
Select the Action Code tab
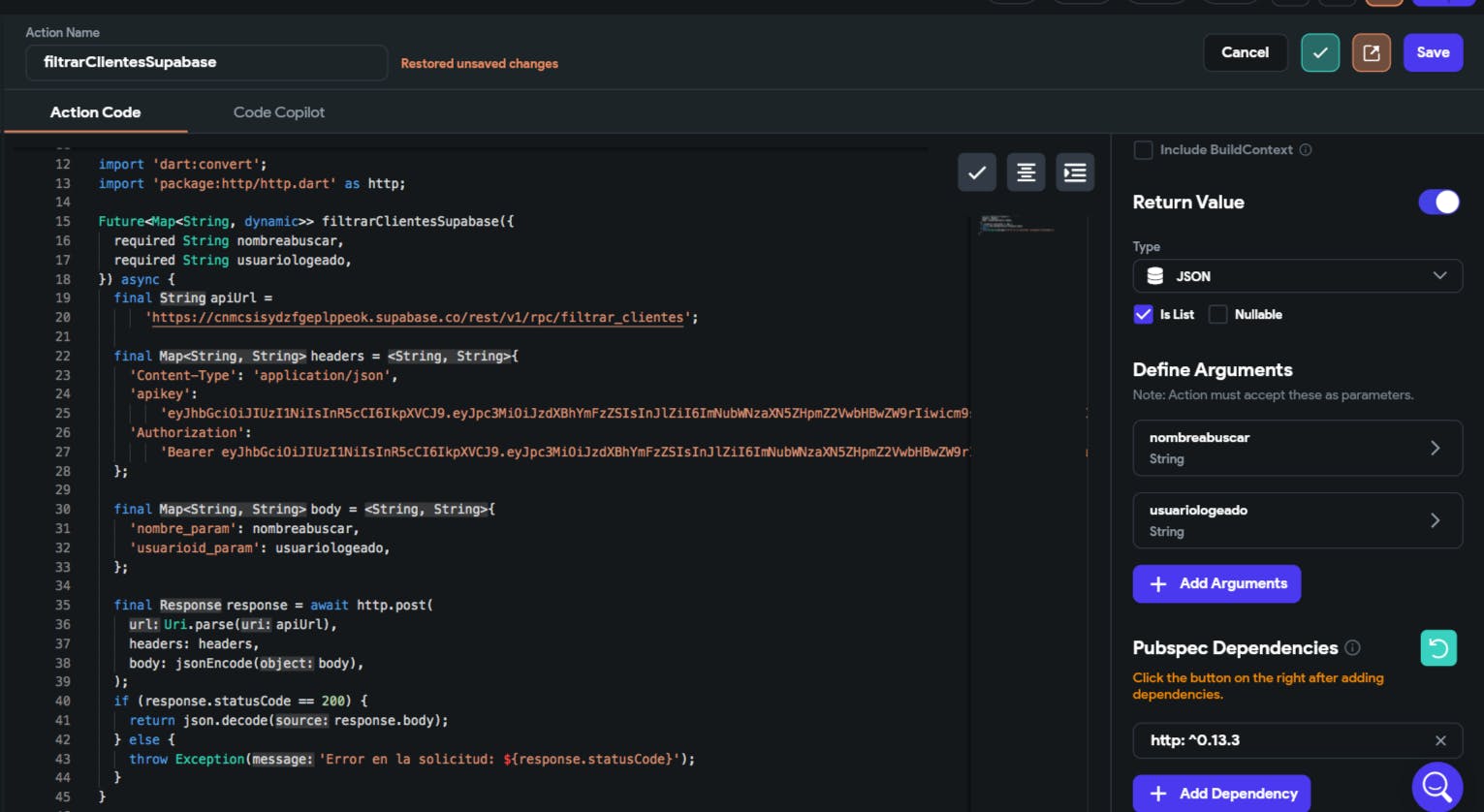pyautogui.click(x=95, y=112)
